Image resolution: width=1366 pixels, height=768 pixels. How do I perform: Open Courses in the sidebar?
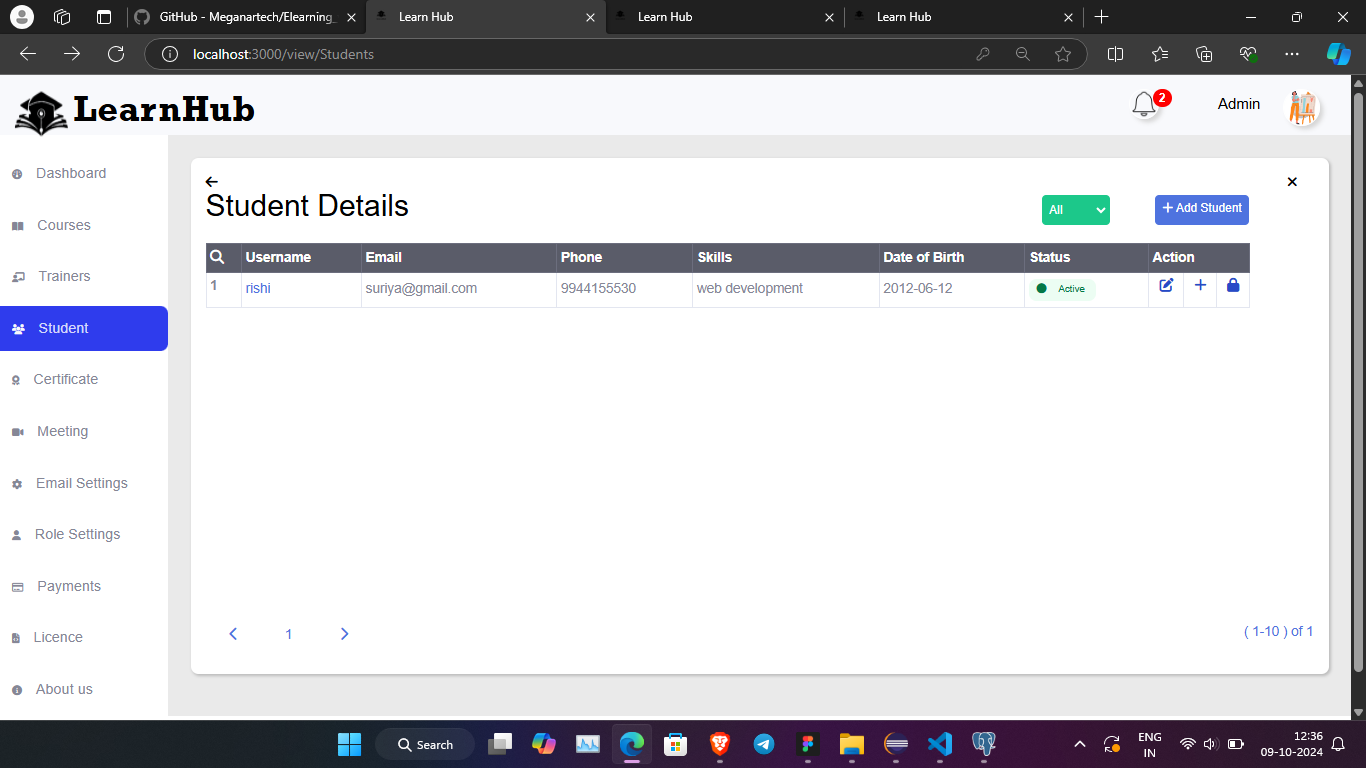pyautogui.click(x=63, y=226)
